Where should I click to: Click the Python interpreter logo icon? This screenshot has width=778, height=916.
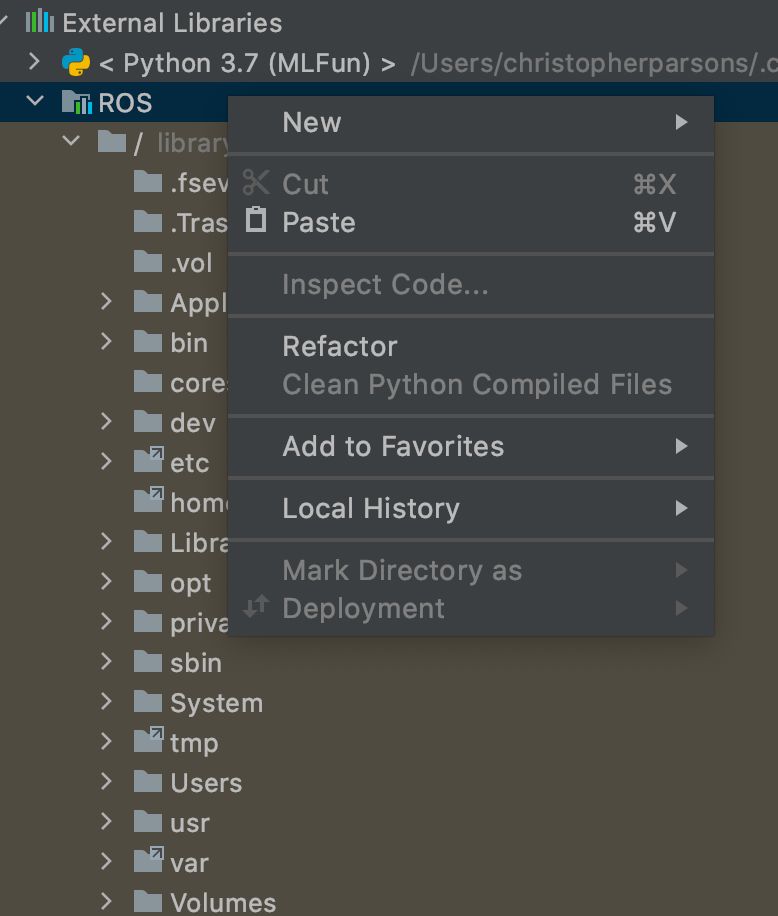coord(75,63)
